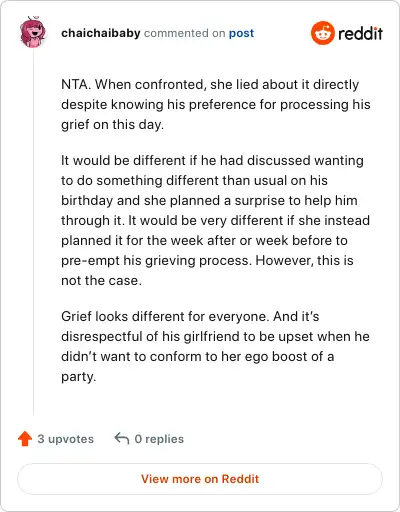
Task: Open the blue "post" link
Action: pyautogui.click(x=241, y=33)
